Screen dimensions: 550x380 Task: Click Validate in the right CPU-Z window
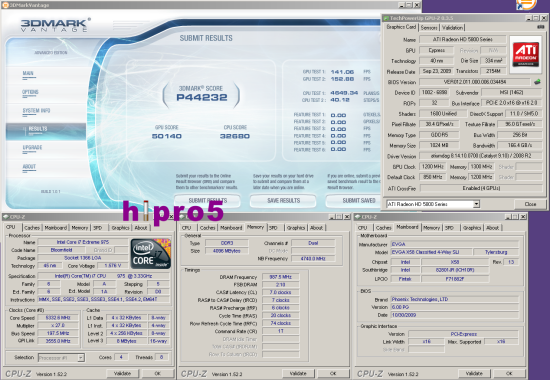click(474, 373)
